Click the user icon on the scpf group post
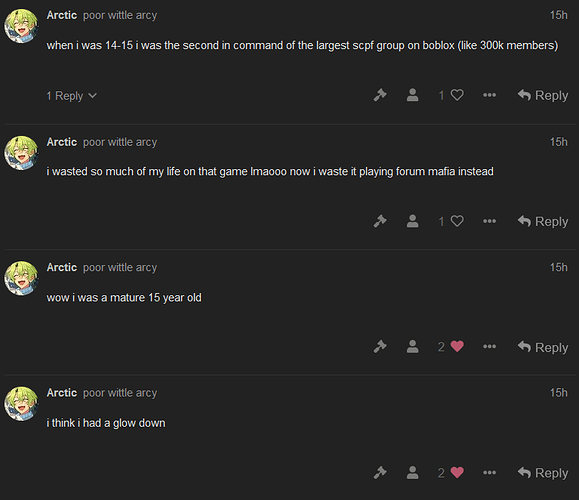 (412, 95)
